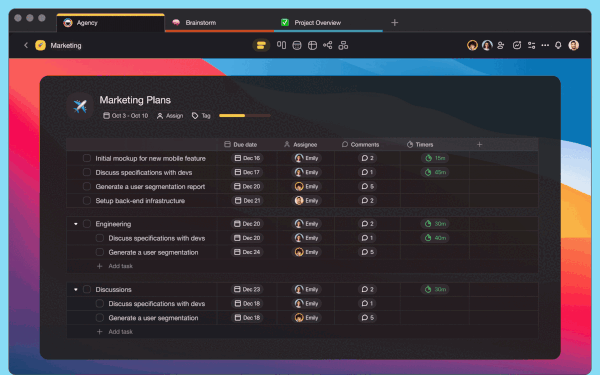Switch to the table view icon
Viewport: 600px width, 375px height.
coord(312,46)
